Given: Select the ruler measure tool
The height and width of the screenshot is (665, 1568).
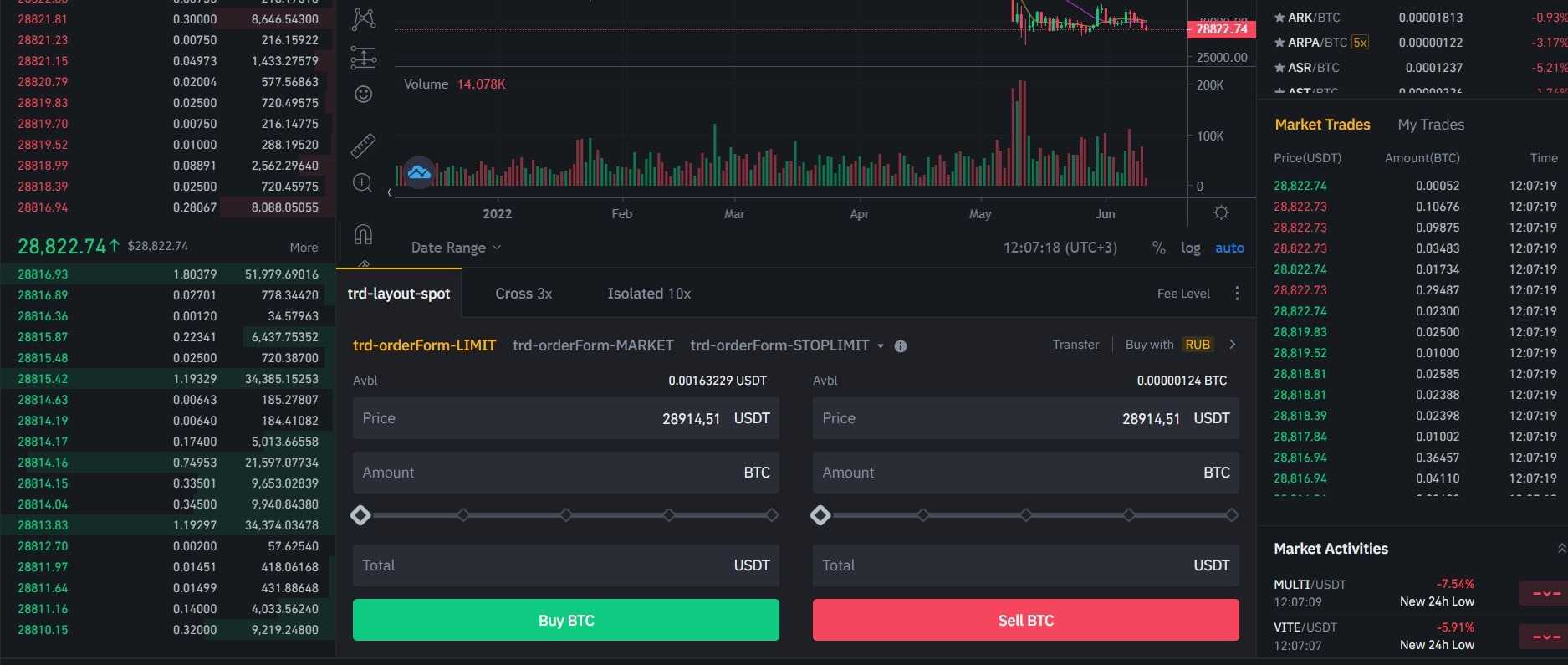Looking at the screenshot, I should pos(364,146).
